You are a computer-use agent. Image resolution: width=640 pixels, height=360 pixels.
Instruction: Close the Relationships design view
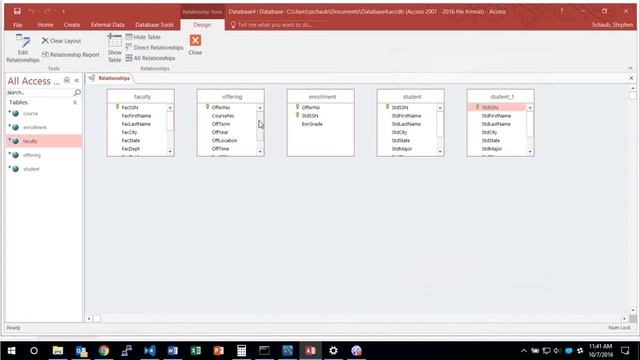[195, 45]
